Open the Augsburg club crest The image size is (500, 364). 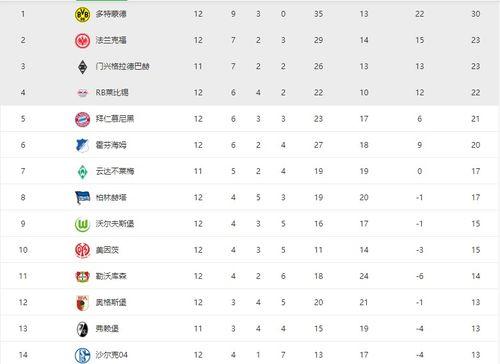(x=82, y=303)
